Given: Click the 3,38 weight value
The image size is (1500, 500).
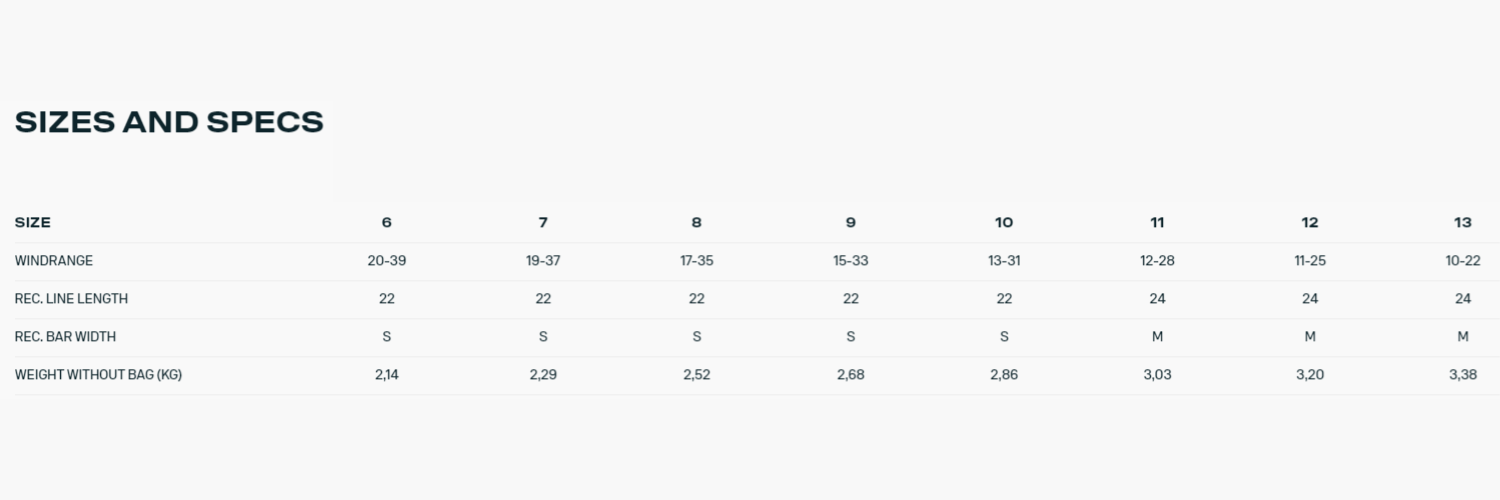Looking at the screenshot, I should 1463,375.
